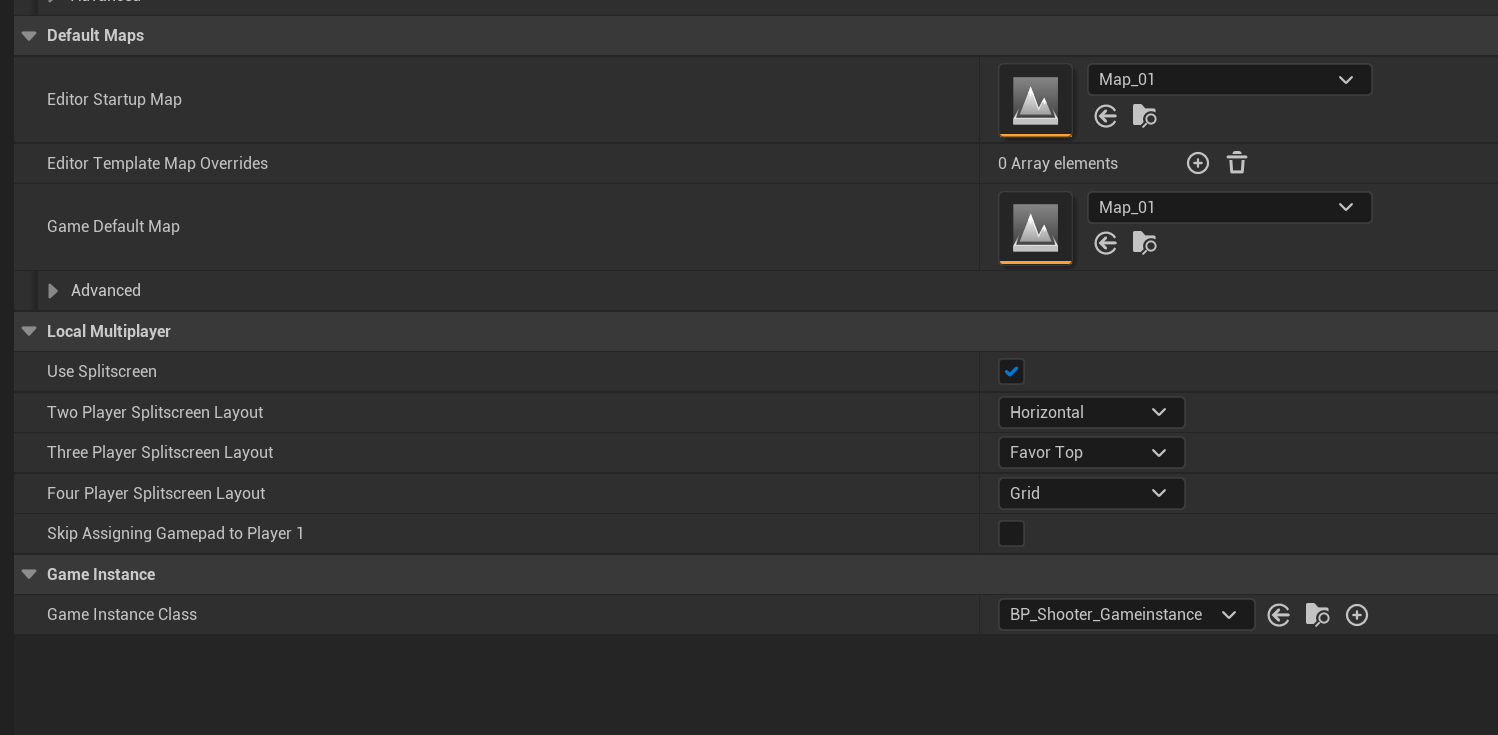Disable the Use Splitscreen checkbox

tap(1011, 372)
